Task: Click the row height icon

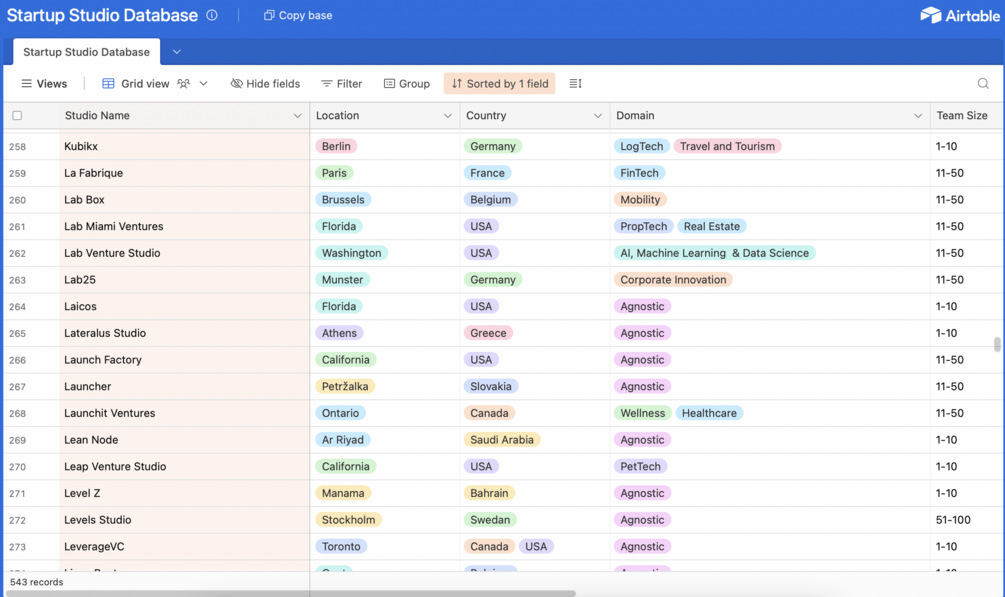Action: [x=575, y=83]
